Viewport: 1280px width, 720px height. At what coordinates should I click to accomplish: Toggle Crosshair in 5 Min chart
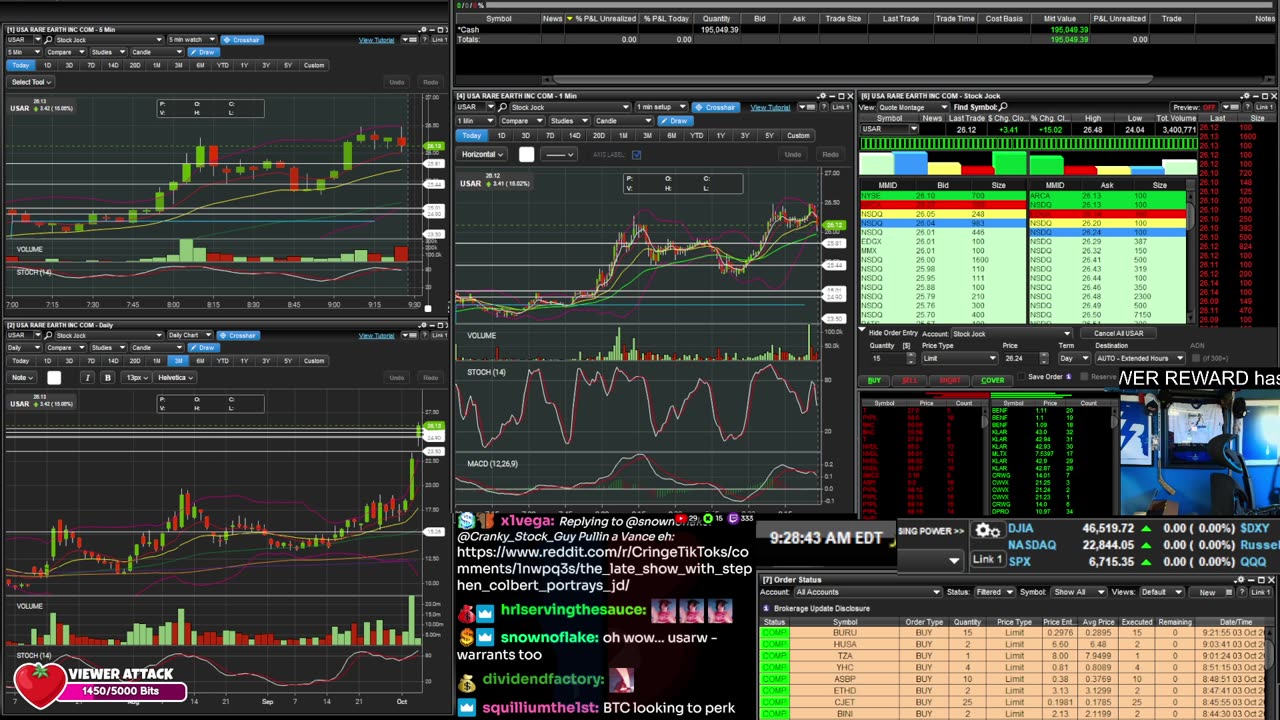243,40
